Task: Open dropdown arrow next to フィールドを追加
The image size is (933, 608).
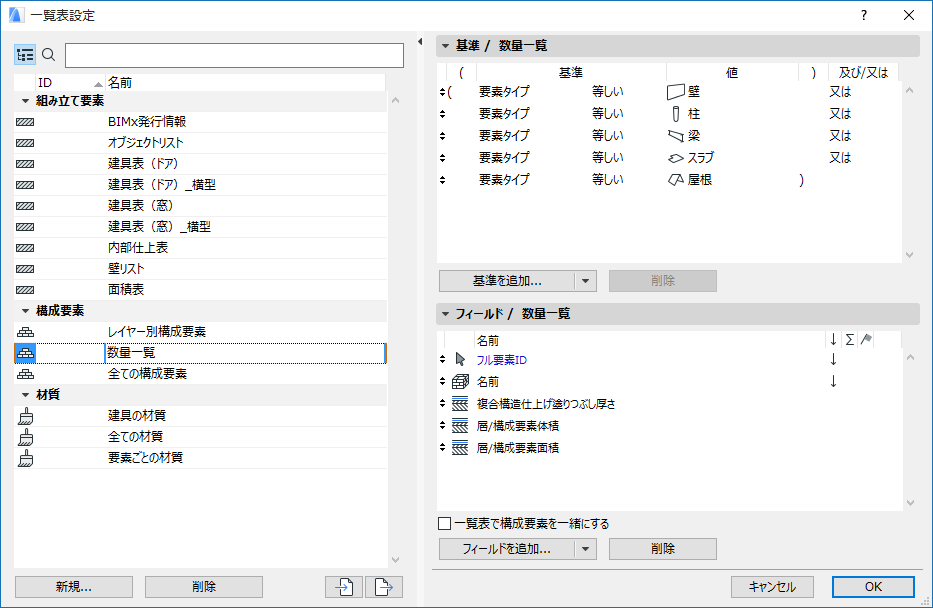Action: [586, 549]
